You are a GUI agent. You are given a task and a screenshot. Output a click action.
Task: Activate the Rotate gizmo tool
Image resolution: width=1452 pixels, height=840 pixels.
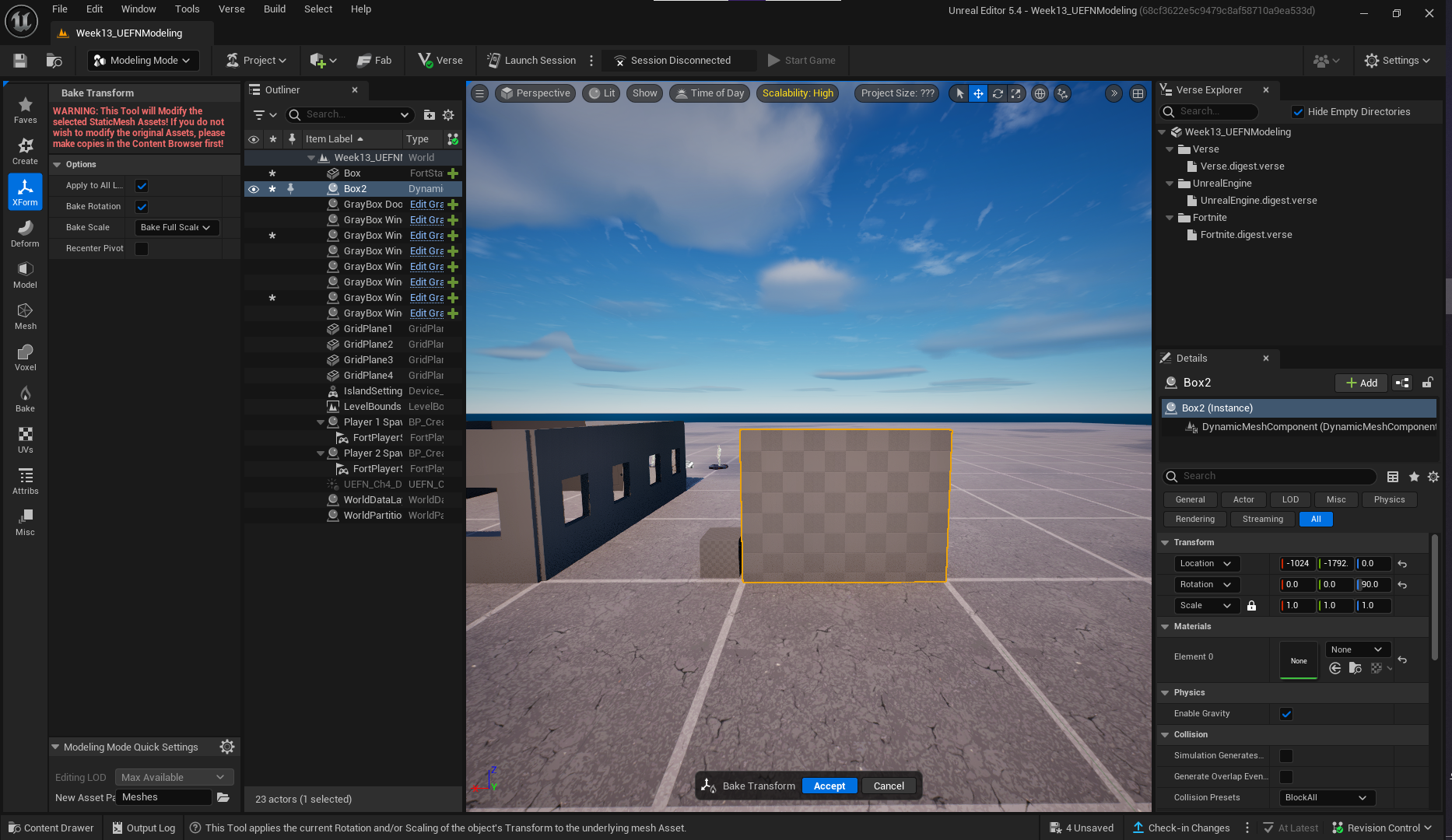click(x=998, y=93)
